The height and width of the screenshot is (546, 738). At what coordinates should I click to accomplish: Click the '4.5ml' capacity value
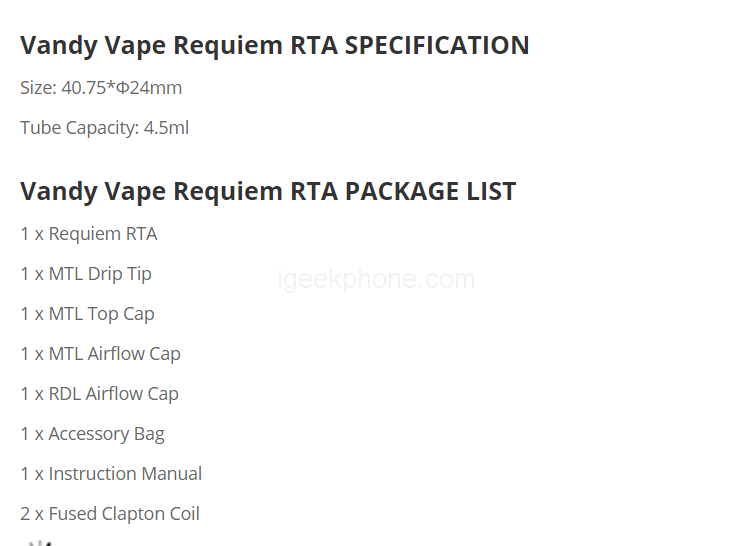(164, 128)
